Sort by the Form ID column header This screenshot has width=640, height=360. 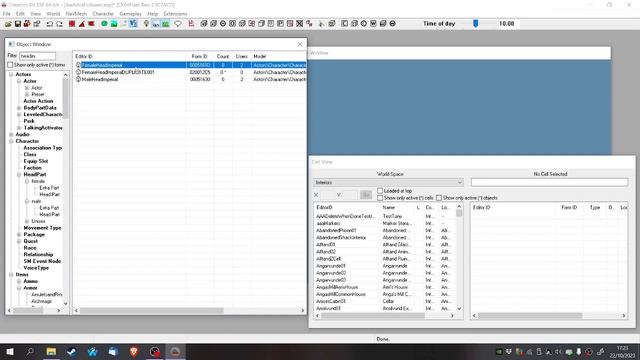[199, 56]
